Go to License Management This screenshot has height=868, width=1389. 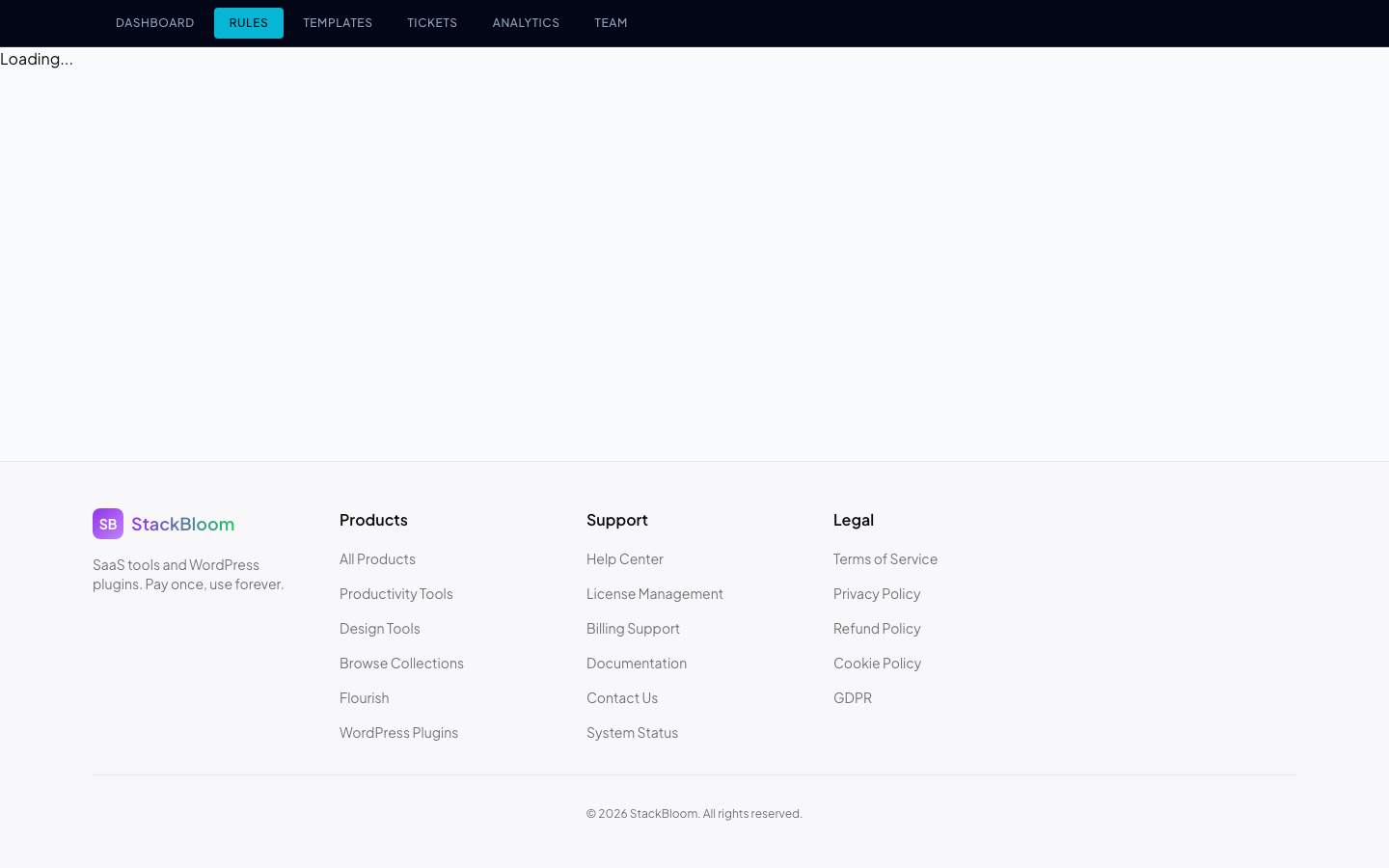coord(654,593)
